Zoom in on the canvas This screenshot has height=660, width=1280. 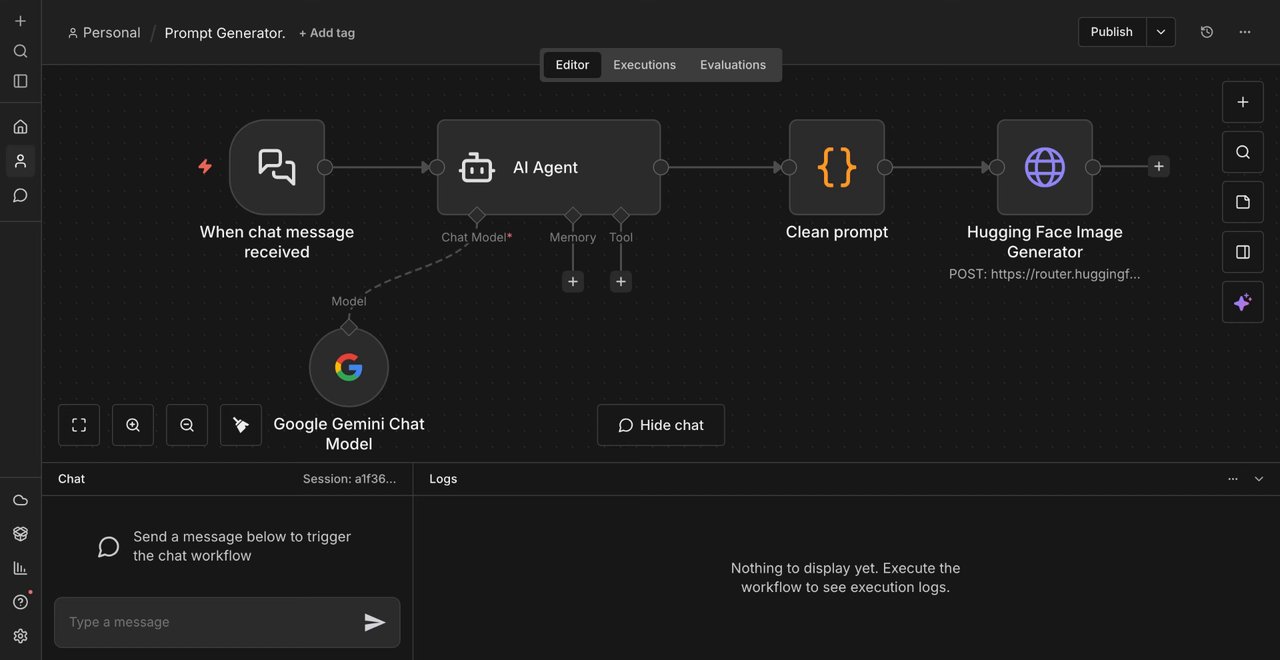(133, 425)
